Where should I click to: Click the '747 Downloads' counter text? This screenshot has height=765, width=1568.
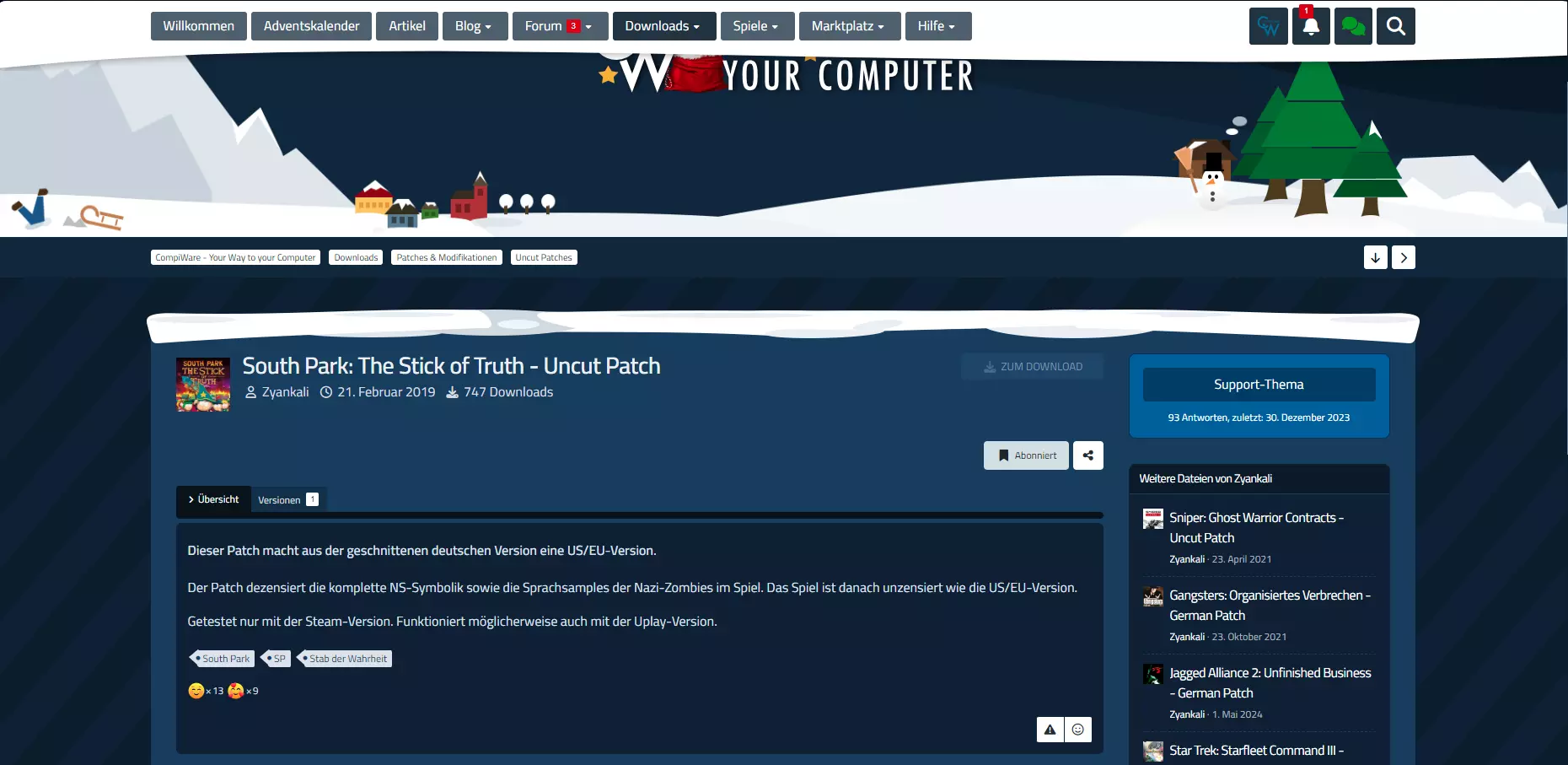[508, 392]
